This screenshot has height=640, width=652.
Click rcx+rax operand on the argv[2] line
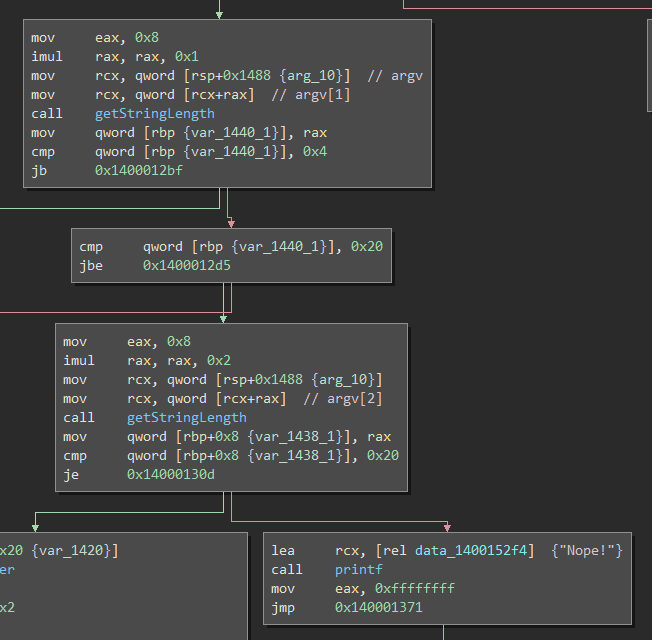pos(251,398)
